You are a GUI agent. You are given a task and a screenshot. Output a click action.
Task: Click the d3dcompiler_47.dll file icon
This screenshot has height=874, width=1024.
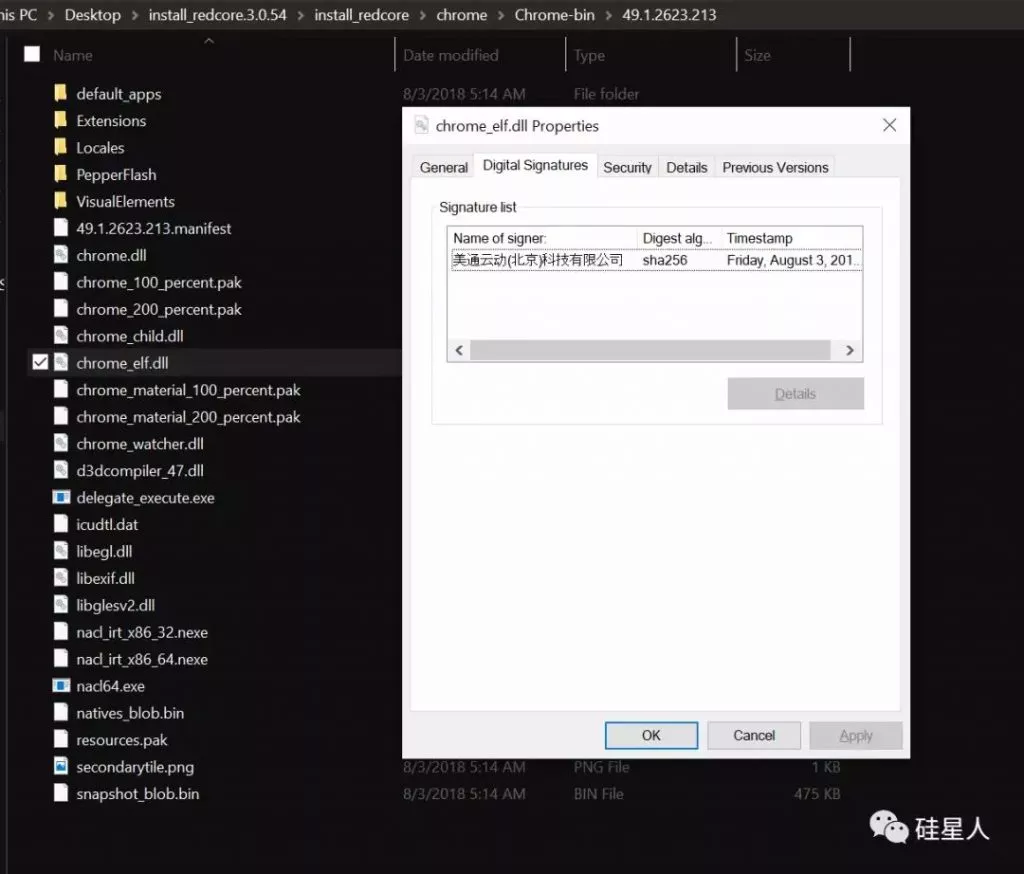click(x=61, y=470)
